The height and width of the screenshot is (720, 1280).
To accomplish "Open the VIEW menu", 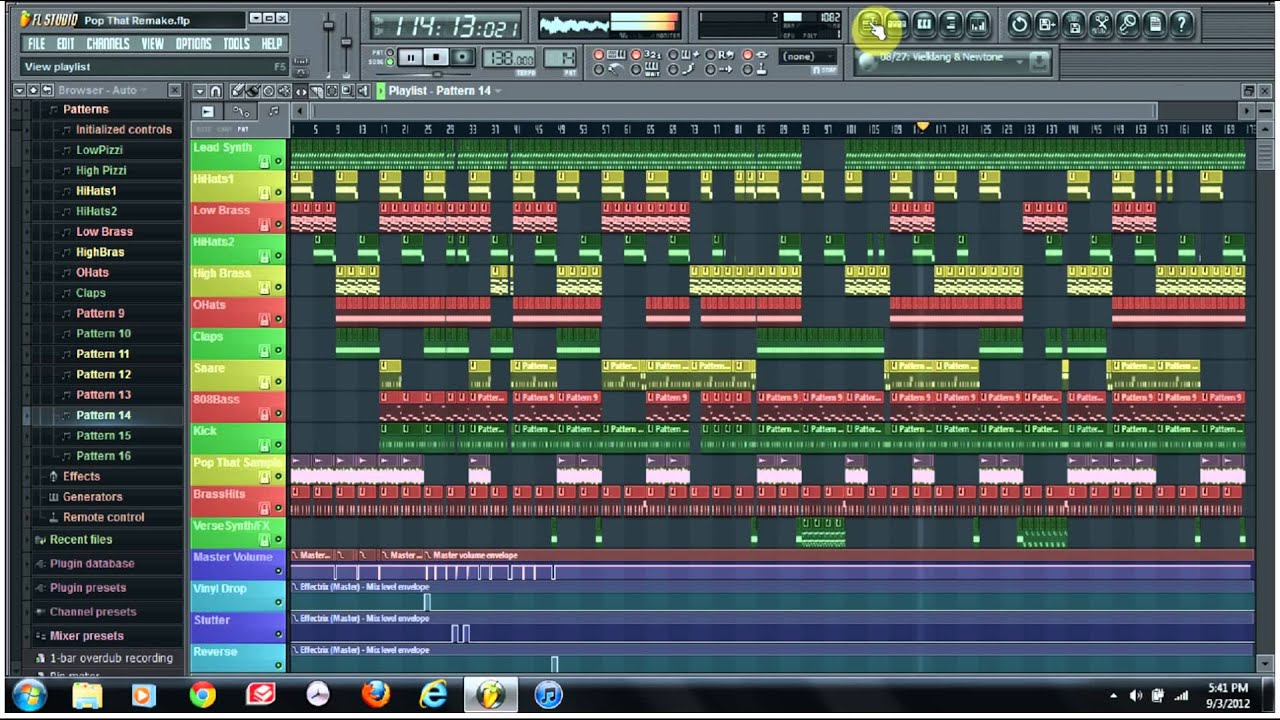I will tap(152, 44).
